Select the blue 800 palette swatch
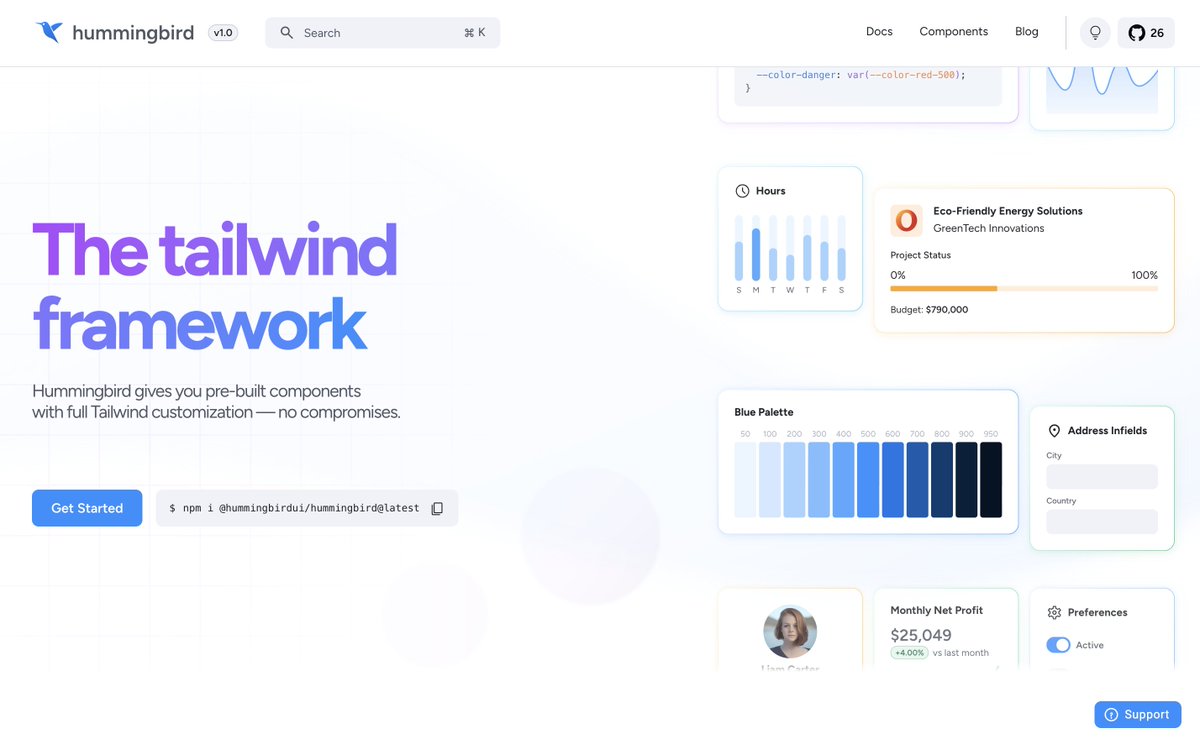 pyautogui.click(x=942, y=480)
